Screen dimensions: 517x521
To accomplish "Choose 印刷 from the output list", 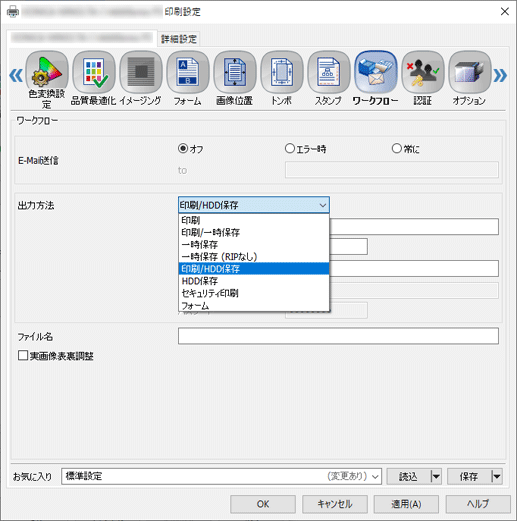I will [x=254, y=220].
